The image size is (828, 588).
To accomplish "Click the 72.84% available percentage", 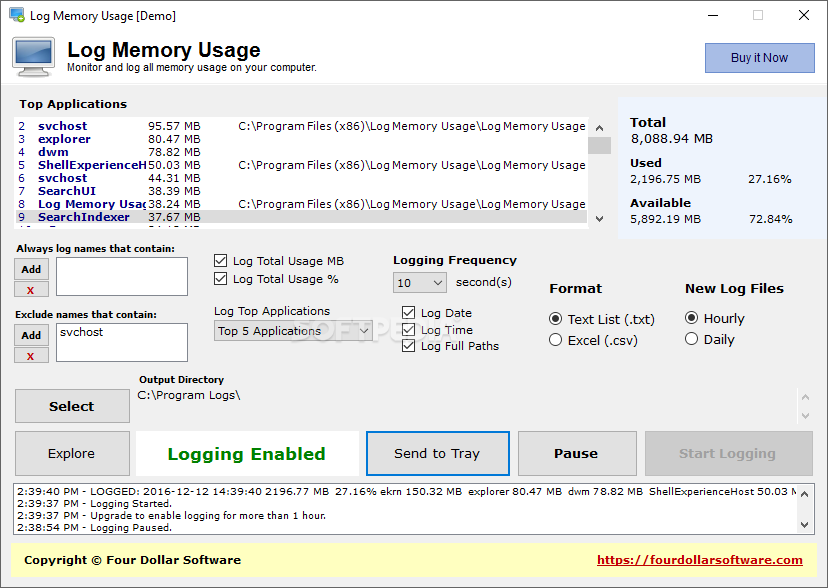I will click(x=770, y=219).
